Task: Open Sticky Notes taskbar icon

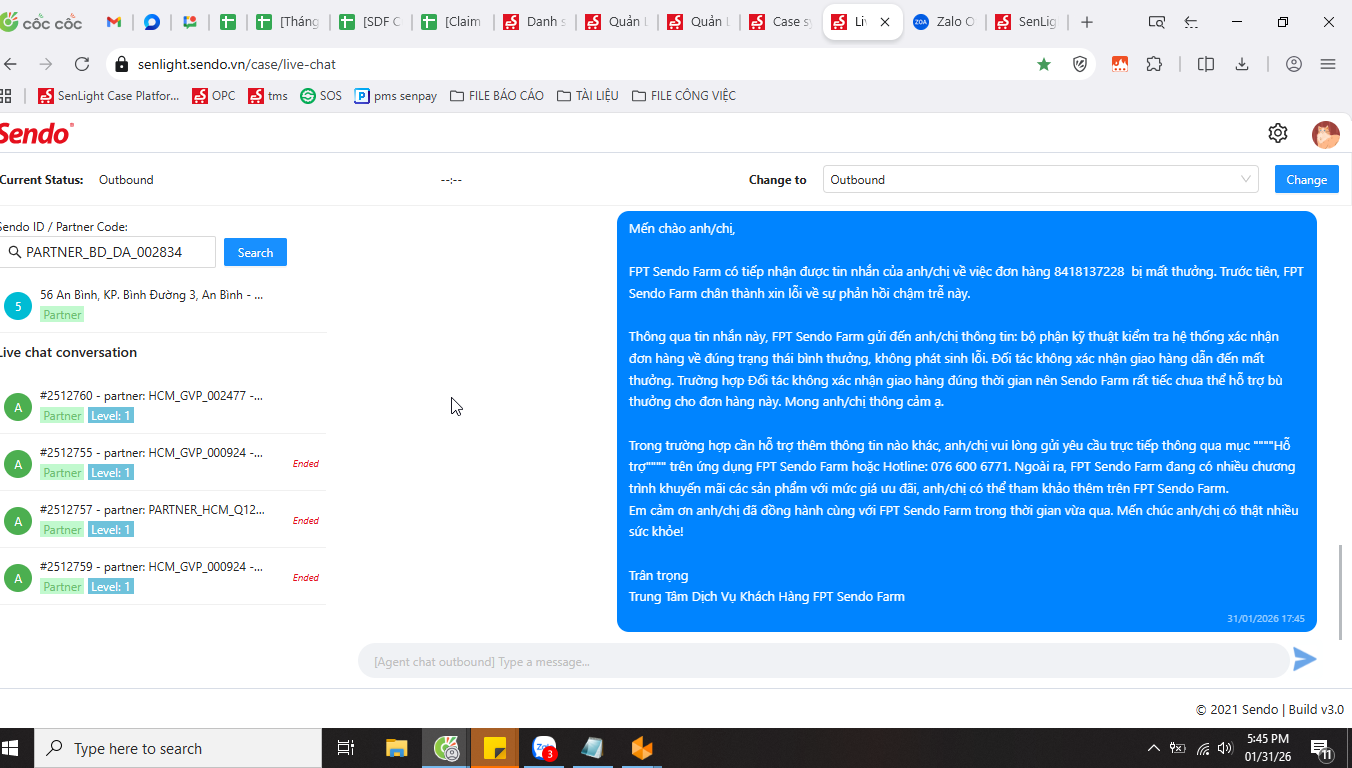Action: click(x=495, y=748)
